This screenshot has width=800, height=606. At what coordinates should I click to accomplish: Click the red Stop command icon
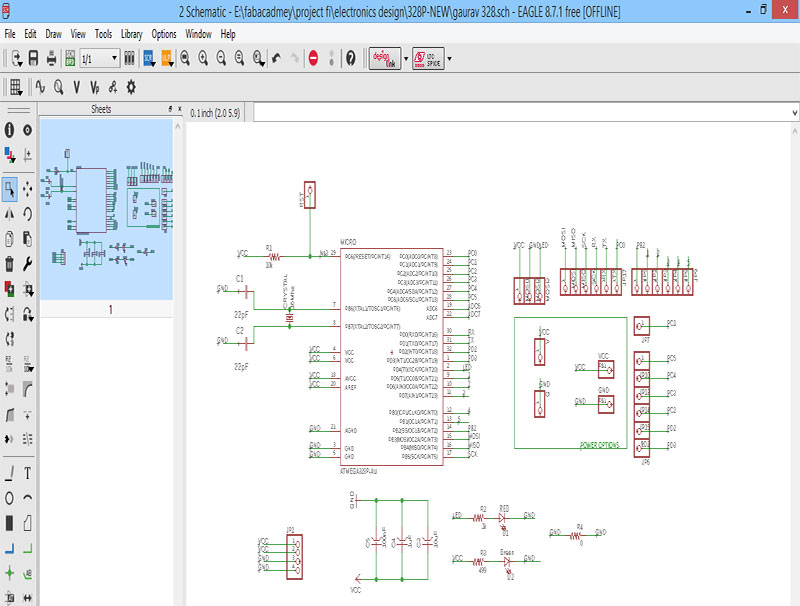[x=313, y=58]
